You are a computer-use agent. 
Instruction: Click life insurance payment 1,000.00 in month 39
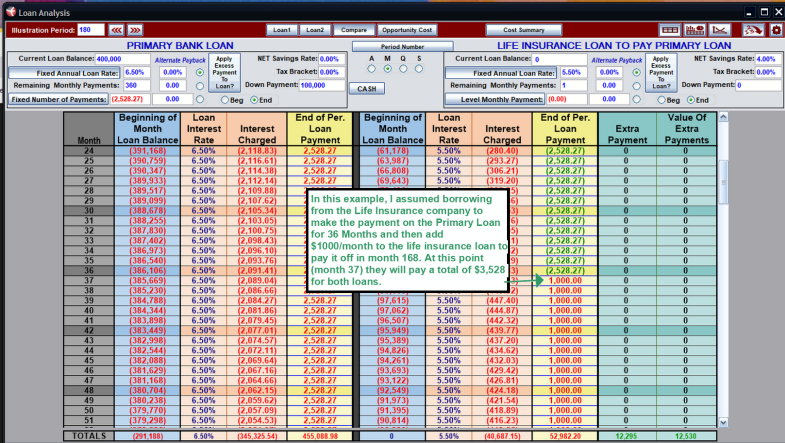coord(565,300)
